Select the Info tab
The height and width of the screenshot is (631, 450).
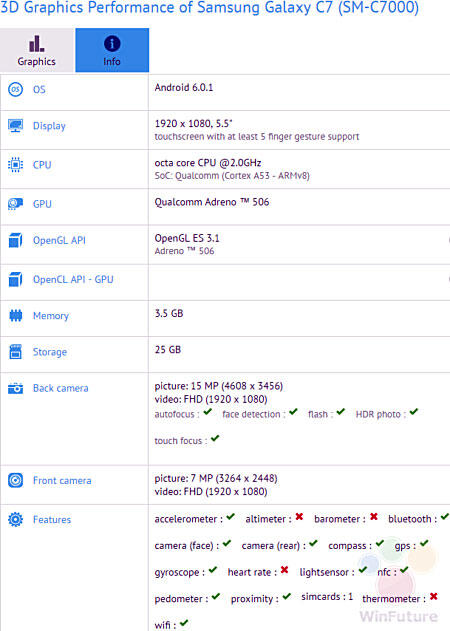click(112, 50)
